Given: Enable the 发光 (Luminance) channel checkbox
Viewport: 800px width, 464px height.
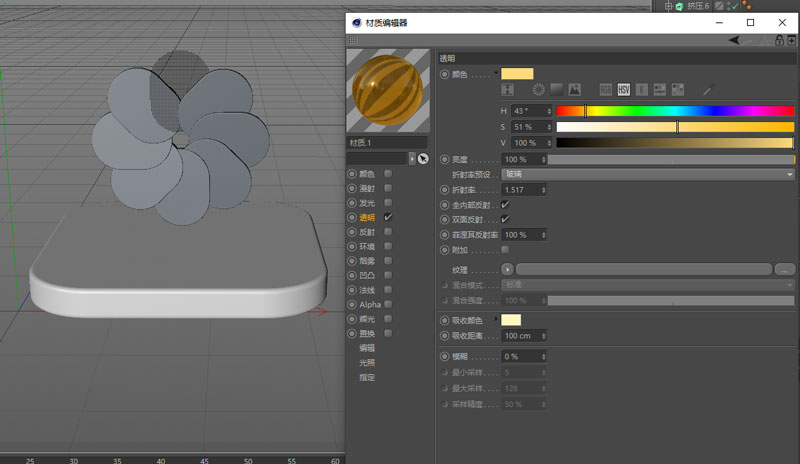Looking at the screenshot, I should click(388, 203).
